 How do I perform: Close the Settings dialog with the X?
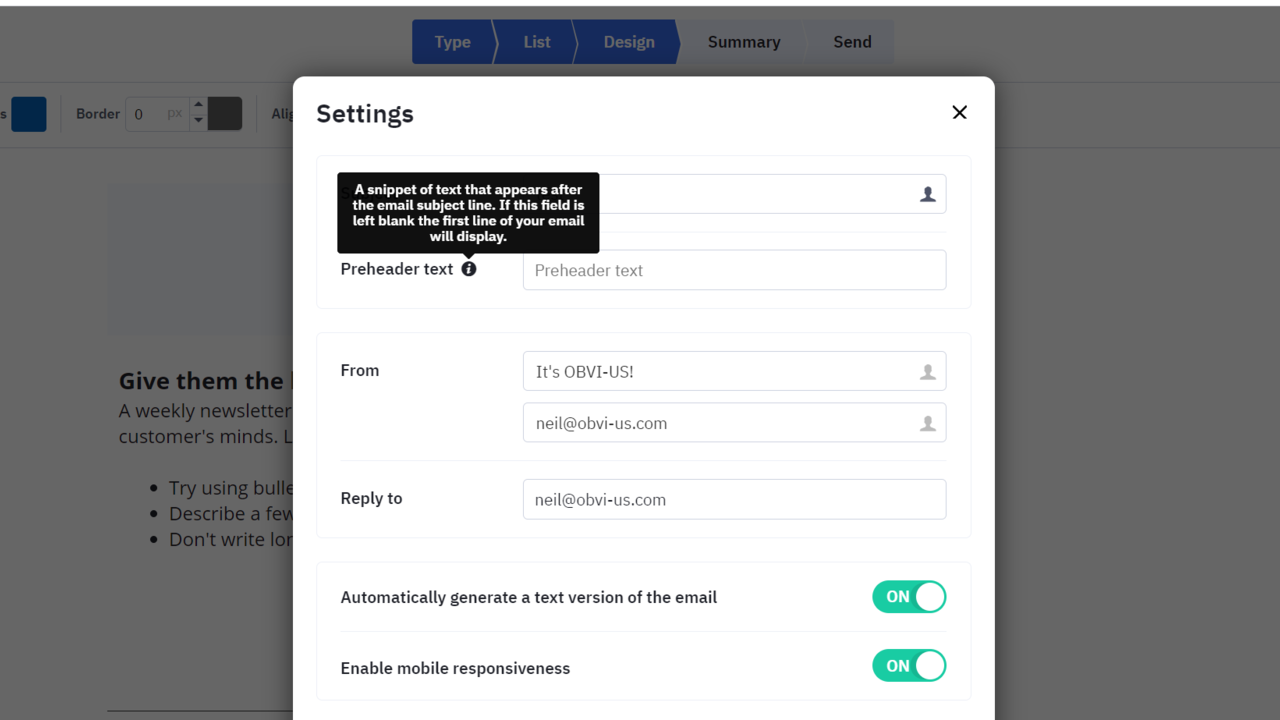960,113
